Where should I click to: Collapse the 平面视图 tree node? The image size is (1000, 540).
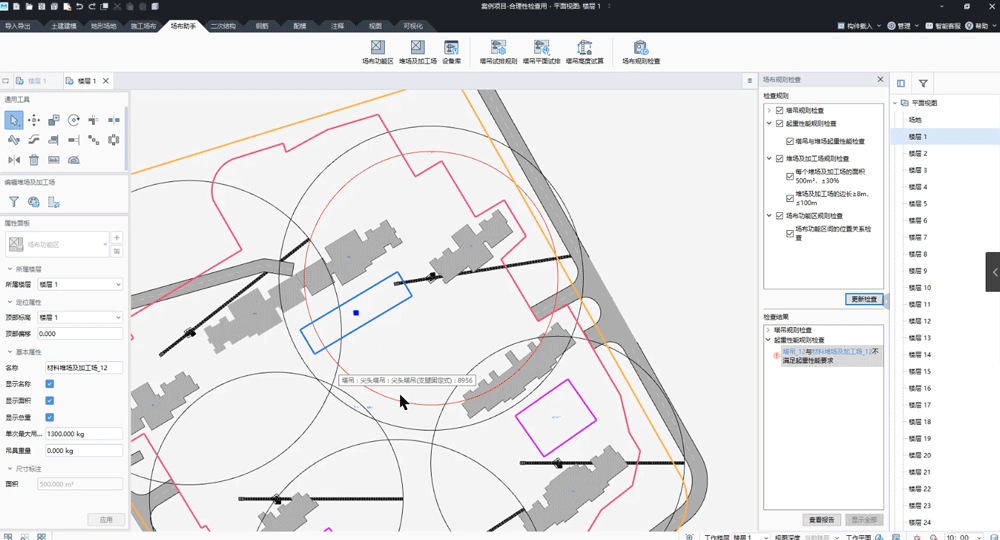click(894, 103)
